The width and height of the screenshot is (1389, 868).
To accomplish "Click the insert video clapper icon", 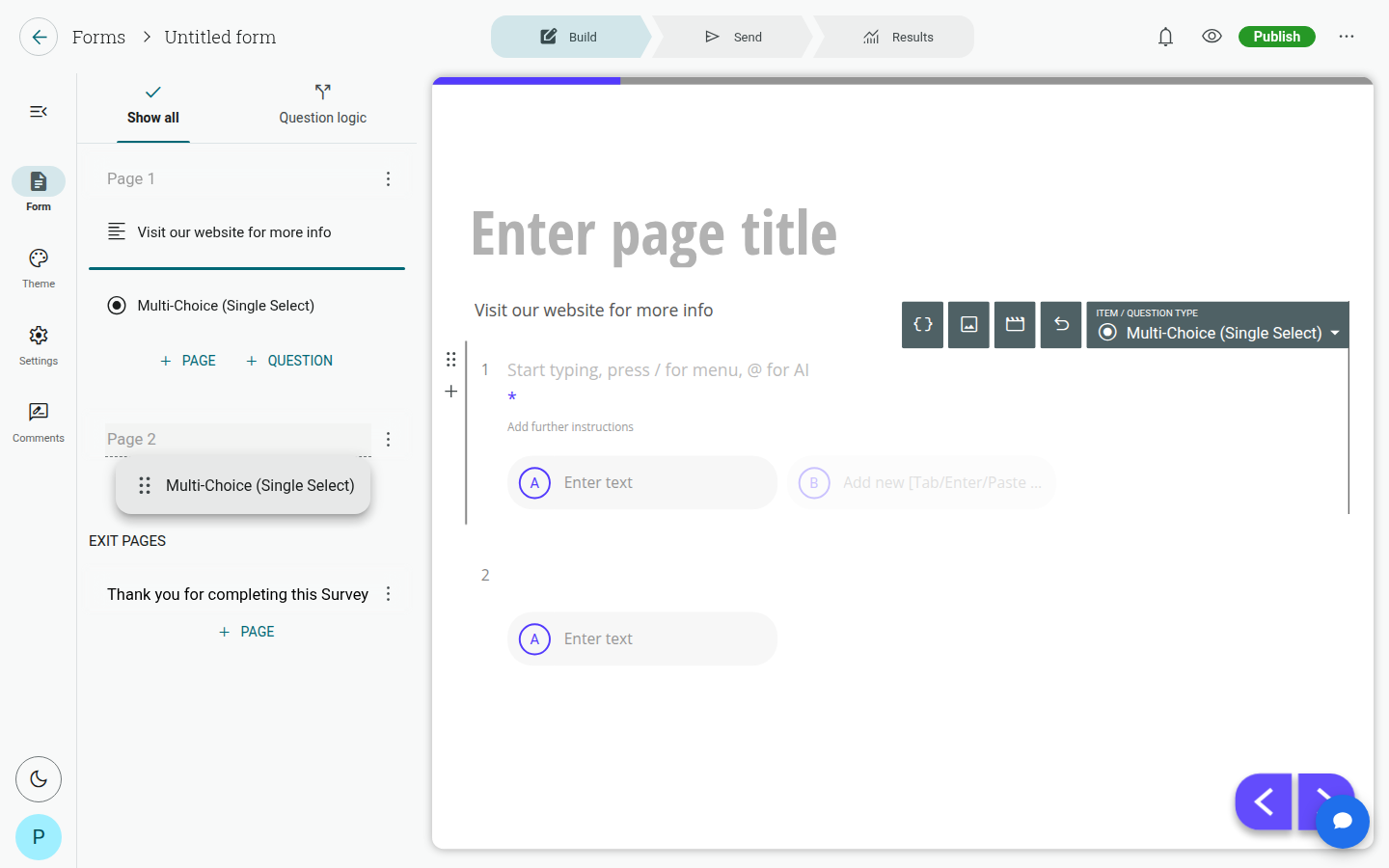I will tap(1015, 325).
